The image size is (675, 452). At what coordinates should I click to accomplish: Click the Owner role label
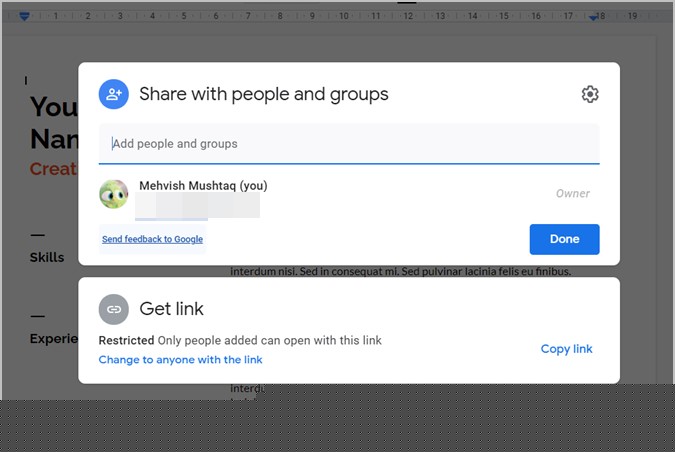pos(573,194)
